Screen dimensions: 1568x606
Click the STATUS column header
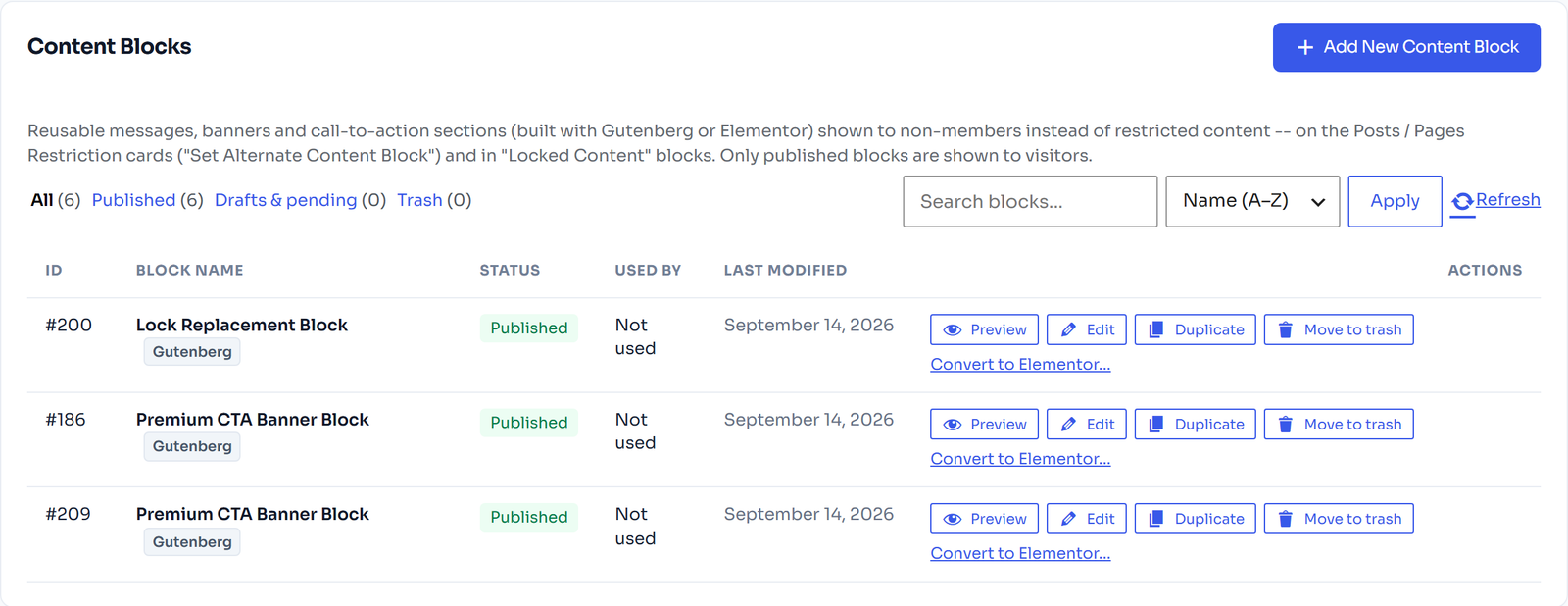pos(510,270)
